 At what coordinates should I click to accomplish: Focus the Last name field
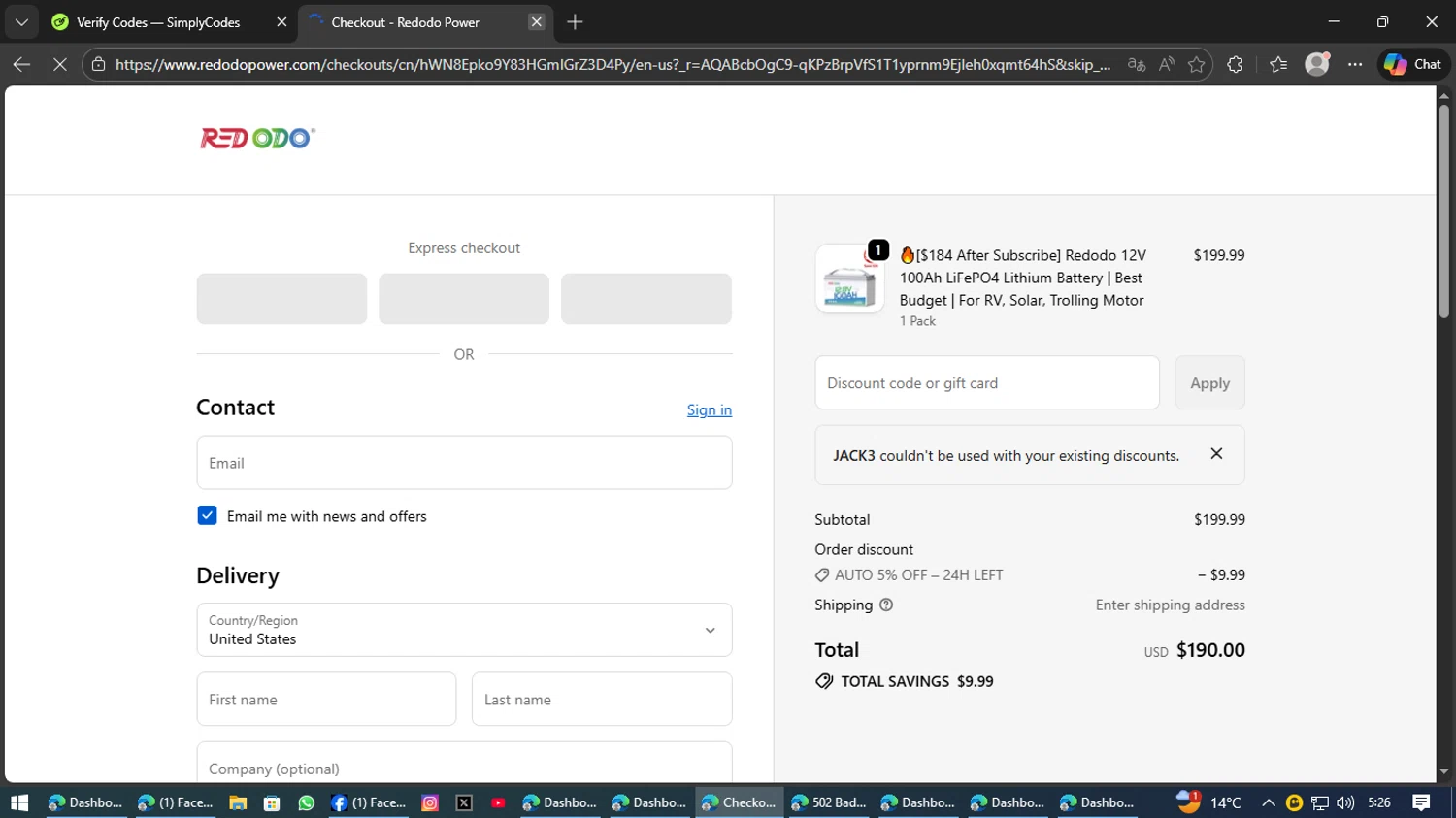(x=602, y=700)
